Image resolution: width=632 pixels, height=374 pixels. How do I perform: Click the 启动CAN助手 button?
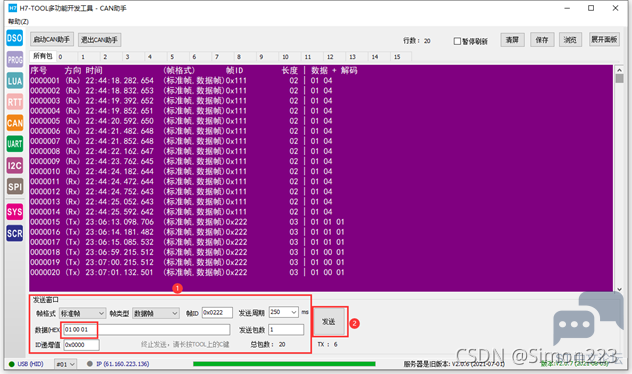coord(52,39)
